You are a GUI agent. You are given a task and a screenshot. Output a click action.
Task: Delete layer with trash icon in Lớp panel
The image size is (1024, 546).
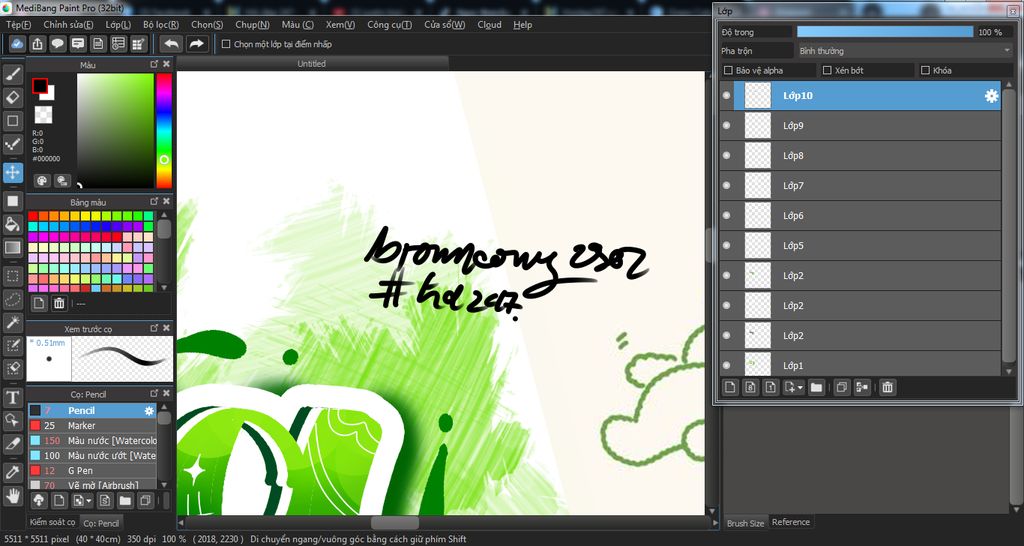pyautogui.click(x=887, y=387)
